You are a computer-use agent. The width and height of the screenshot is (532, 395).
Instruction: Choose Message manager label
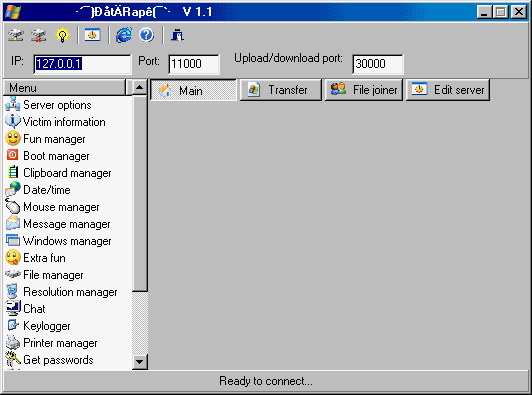pyautogui.click(x=67, y=224)
